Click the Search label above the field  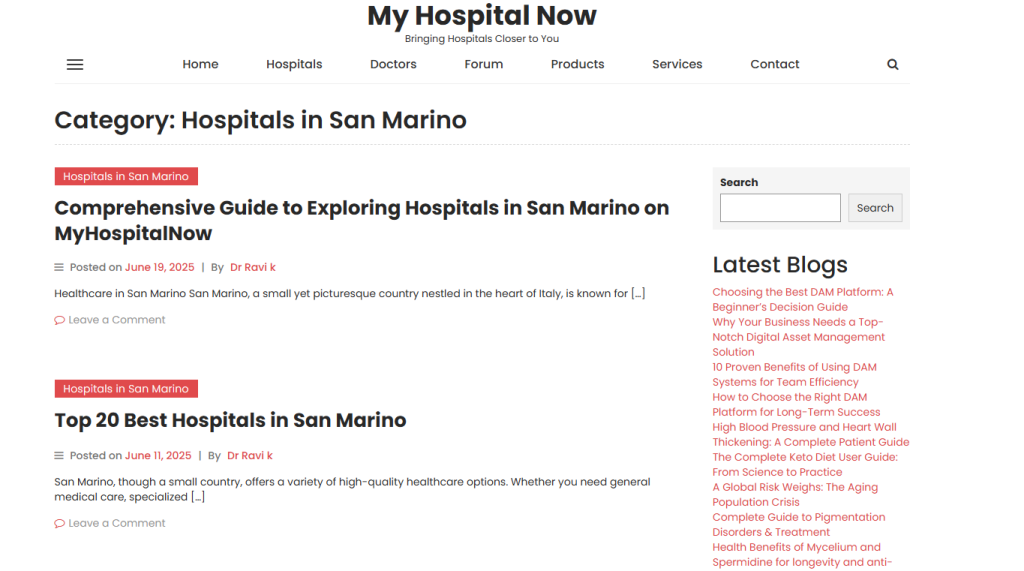pos(739,182)
